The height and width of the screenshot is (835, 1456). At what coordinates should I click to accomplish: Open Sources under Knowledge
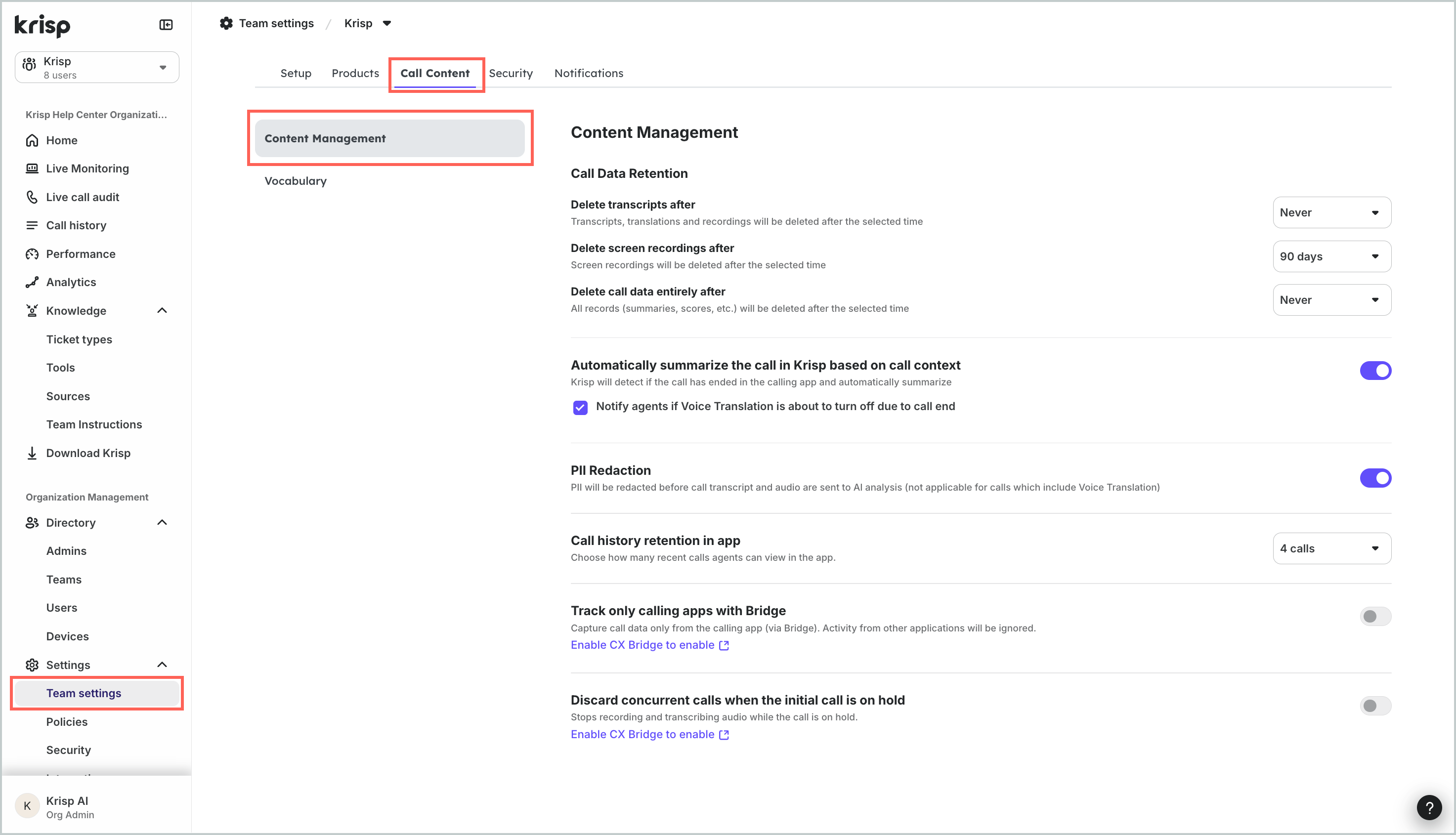pyautogui.click(x=68, y=396)
